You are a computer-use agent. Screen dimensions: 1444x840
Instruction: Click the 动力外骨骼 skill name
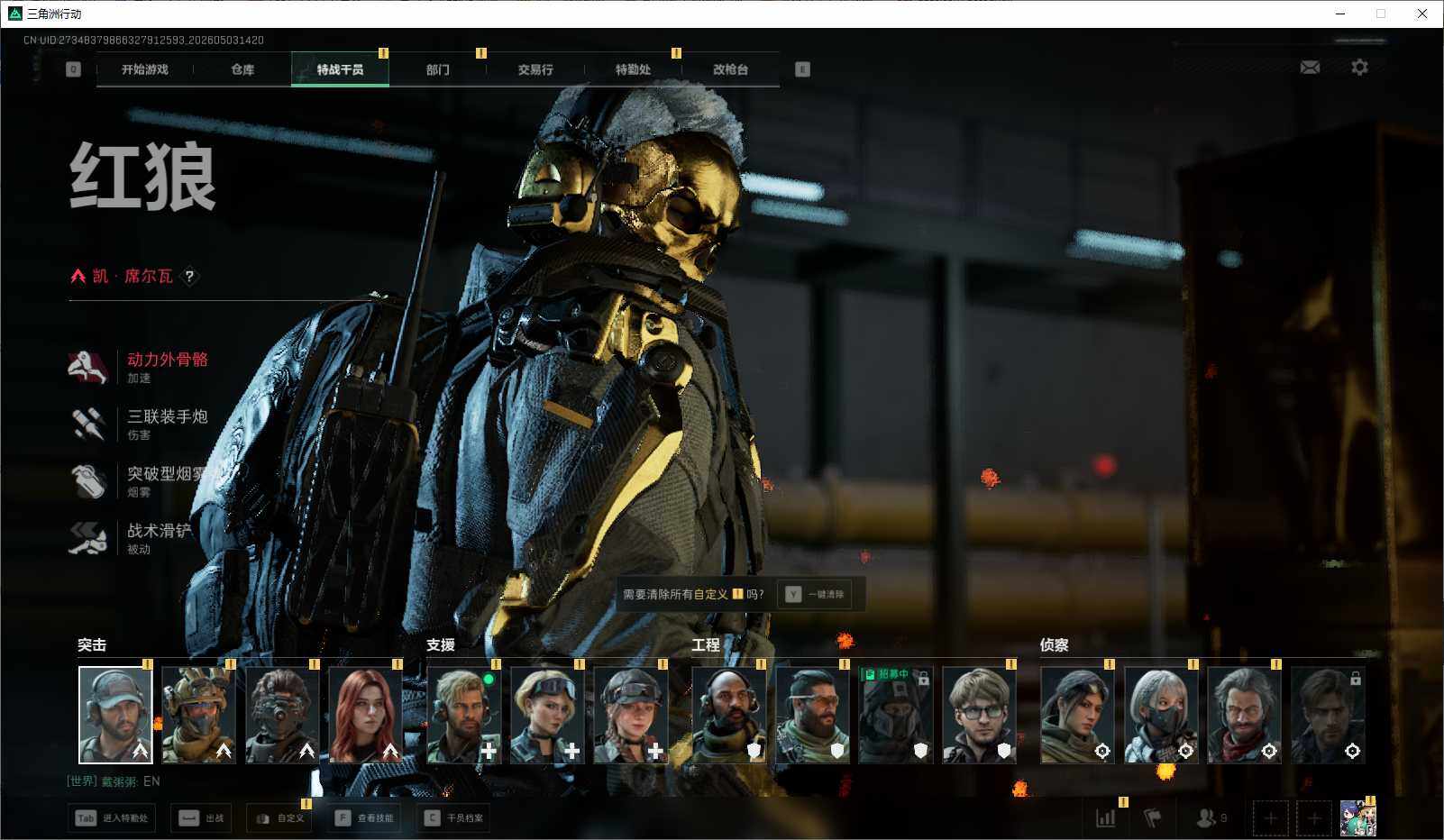[168, 360]
